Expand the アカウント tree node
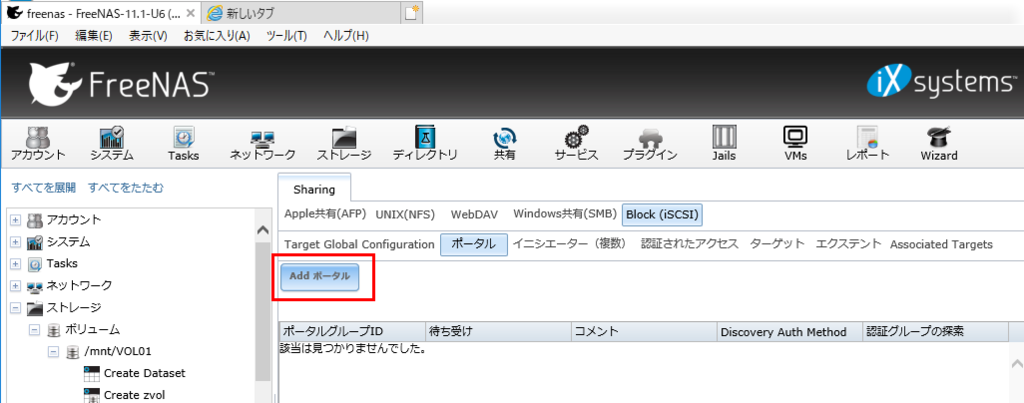The height and width of the screenshot is (403, 1024). pyautogui.click(x=16, y=220)
